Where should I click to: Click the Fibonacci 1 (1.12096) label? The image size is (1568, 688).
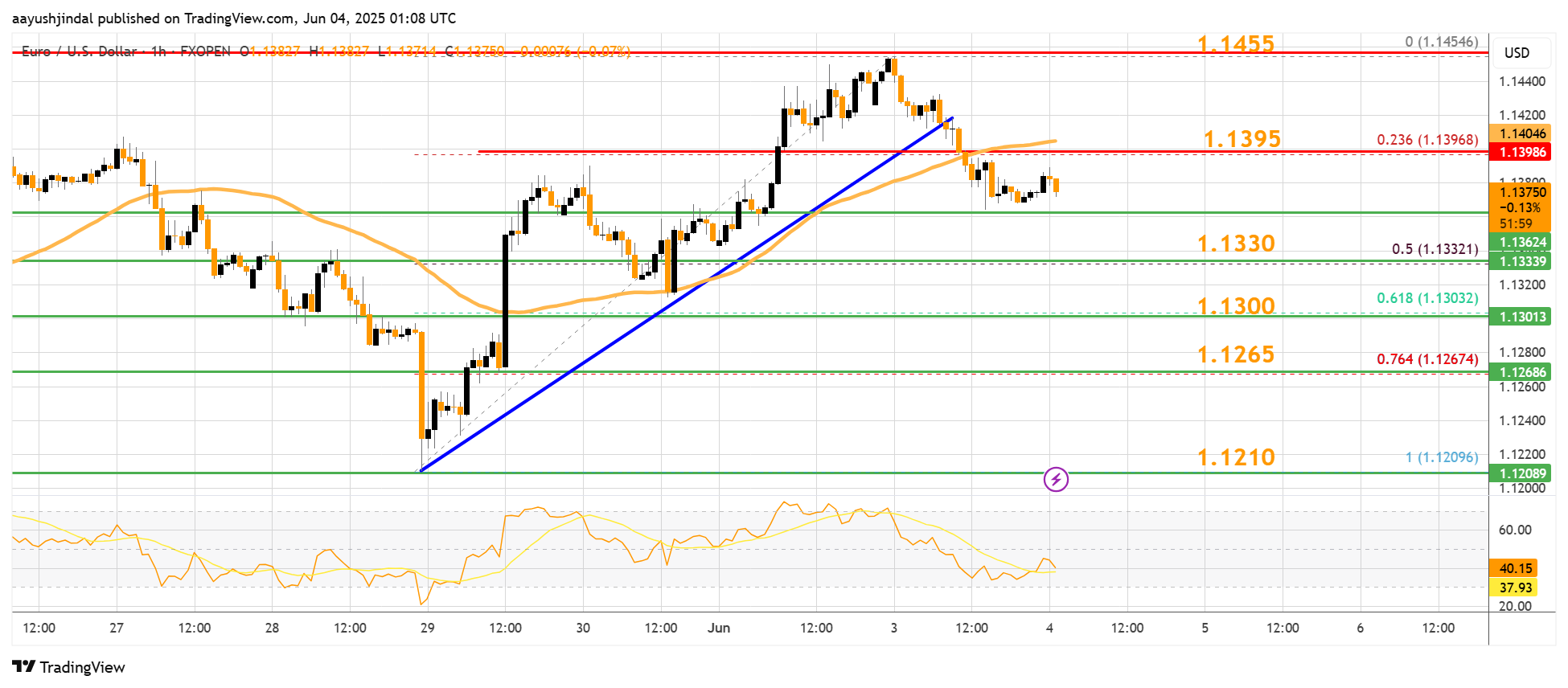1442,457
